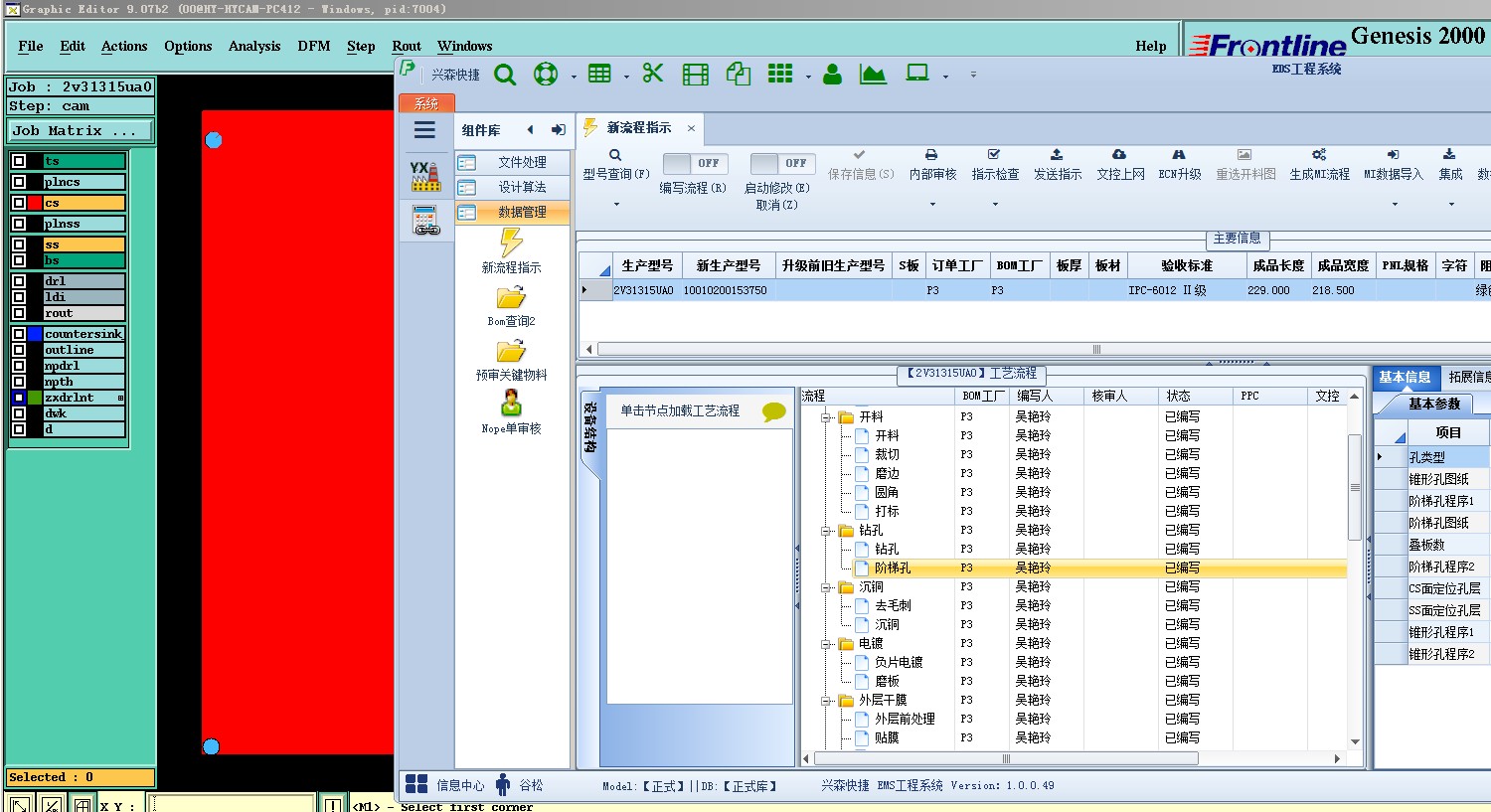
Task: Open 新流程指示 lightning component
Action: [511, 250]
